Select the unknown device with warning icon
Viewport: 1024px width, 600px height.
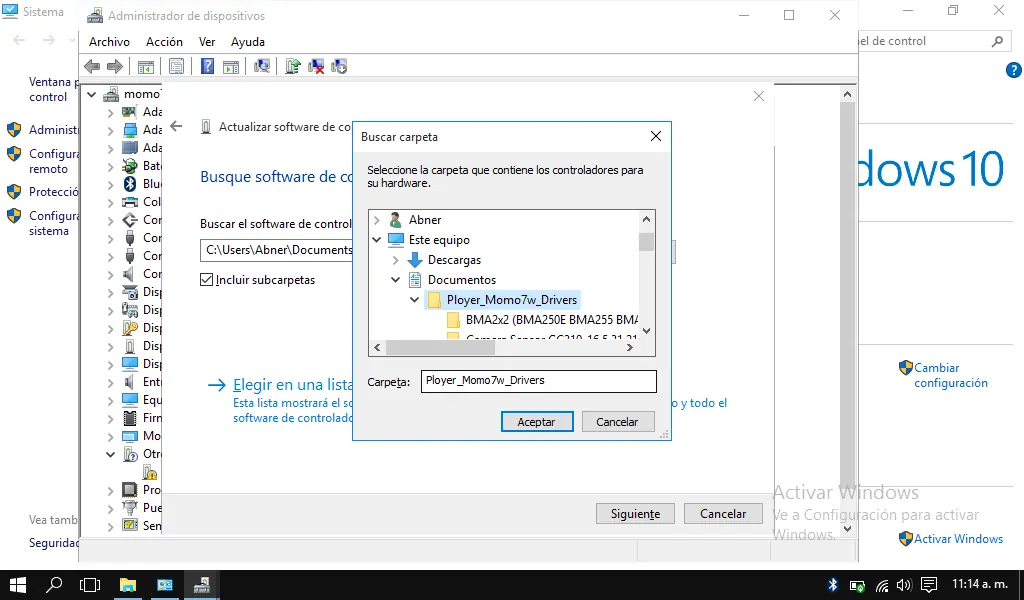coord(150,471)
